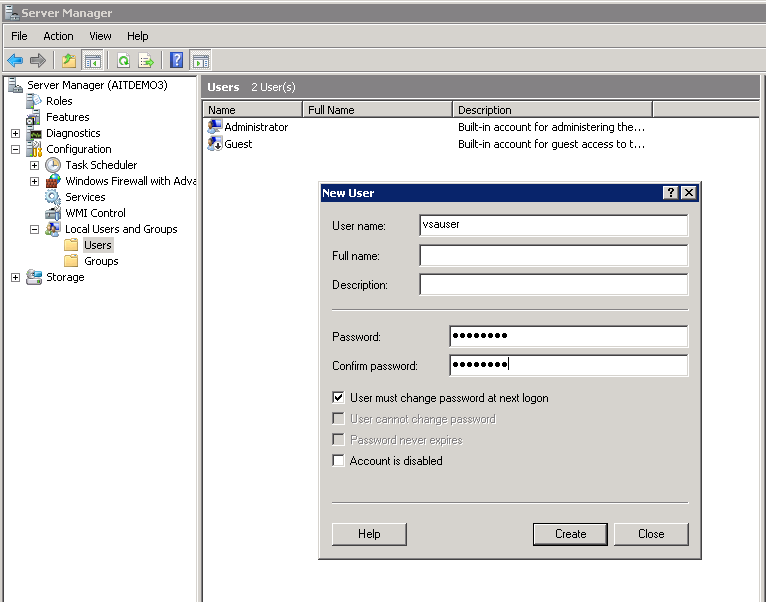The width and height of the screenshot is (766, 602).
Task: Uncheck User must change password at next logon
Action: click(x=339, y=398)
